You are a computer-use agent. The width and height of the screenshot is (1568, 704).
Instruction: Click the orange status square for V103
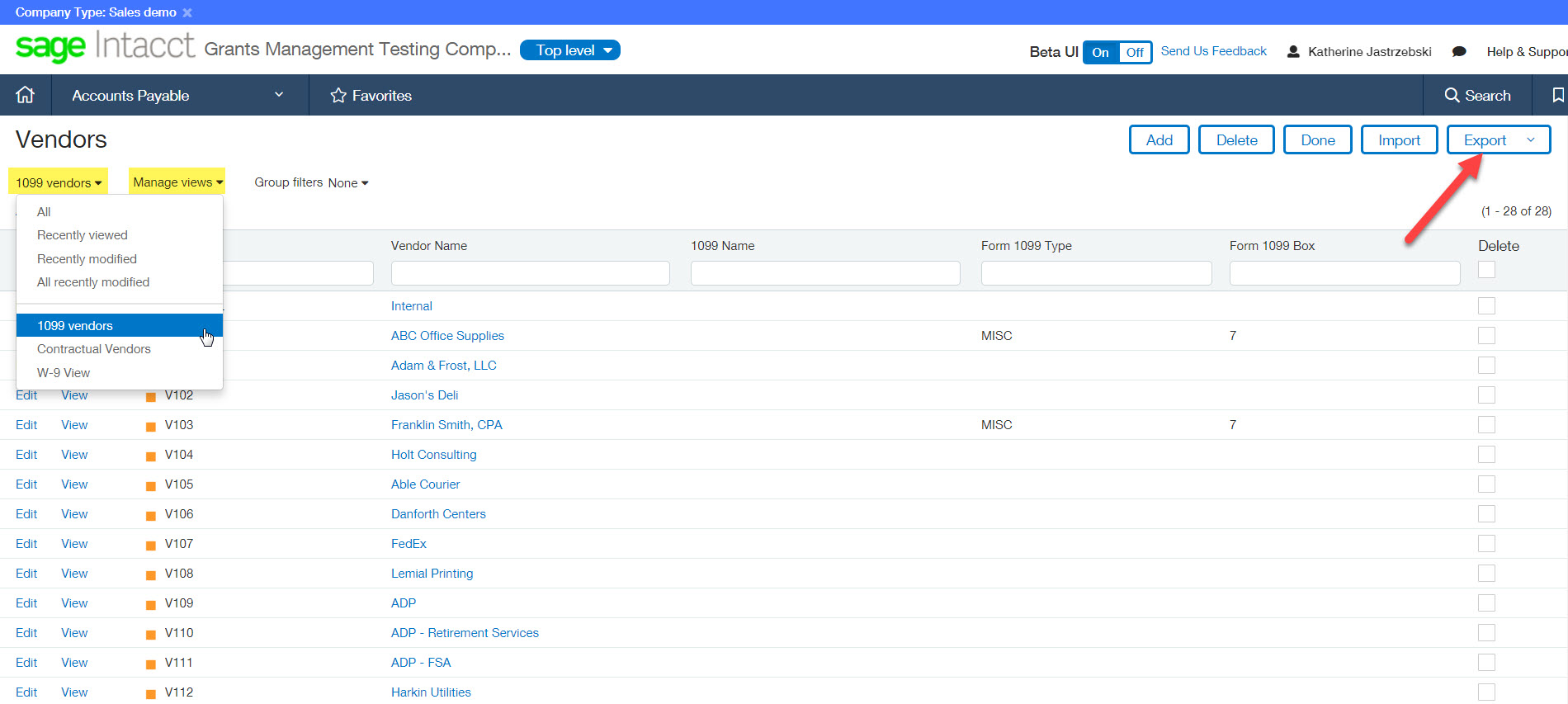(x=151, y=427)
